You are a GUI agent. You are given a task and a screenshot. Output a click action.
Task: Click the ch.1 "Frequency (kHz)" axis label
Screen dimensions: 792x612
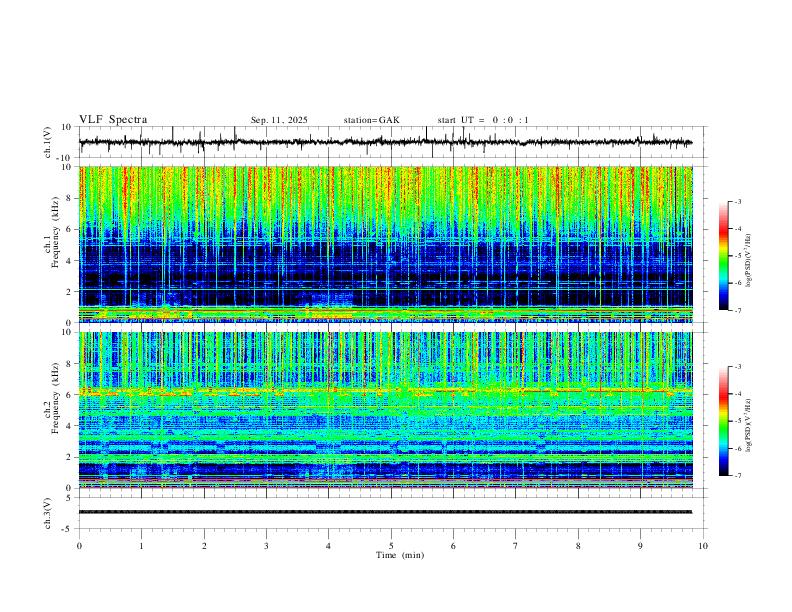[55, 233]
